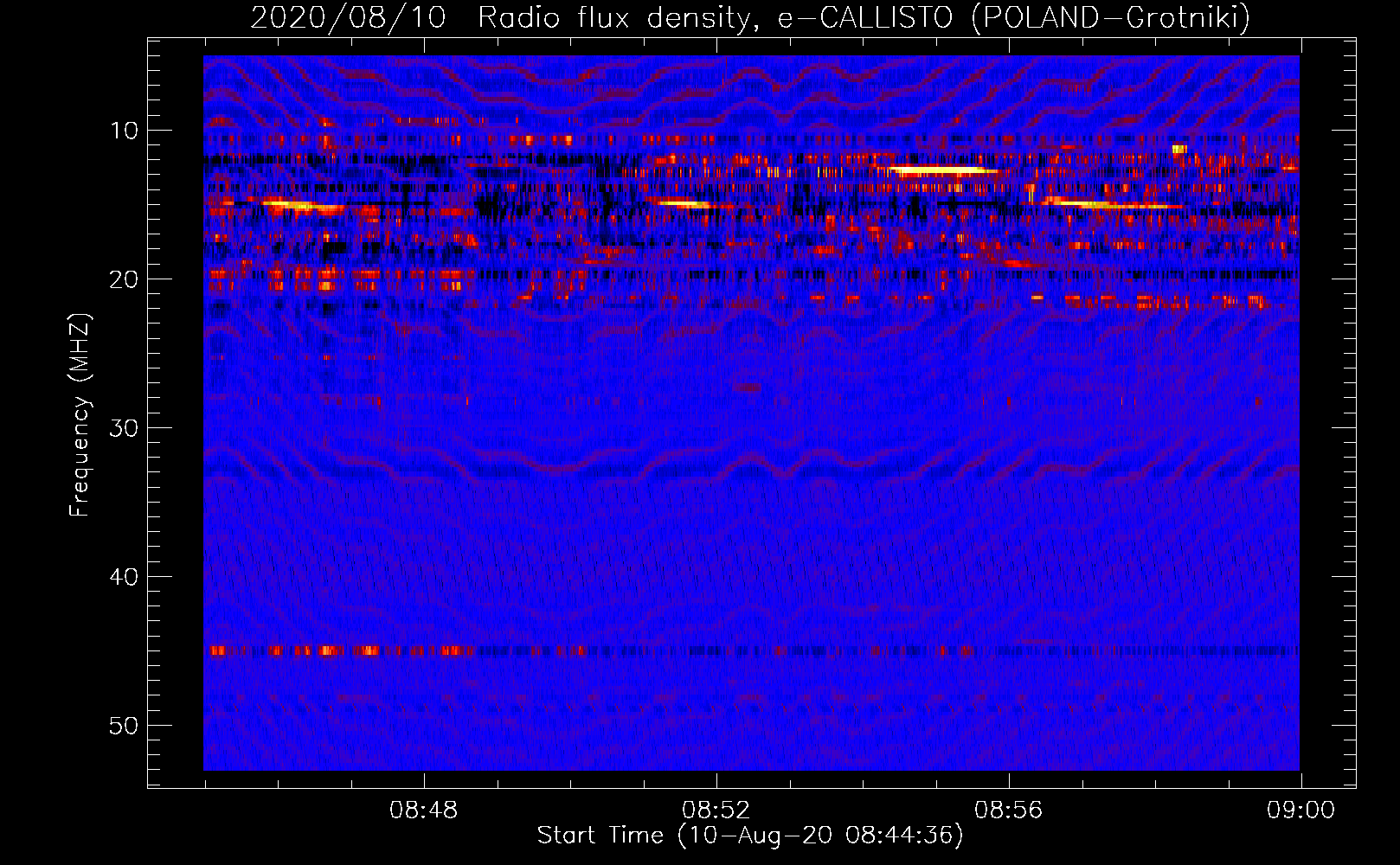1400x865 pixels.
Task: Click the 'Frequency (MHZ)' axis label
Action: [x=79, y=415]
